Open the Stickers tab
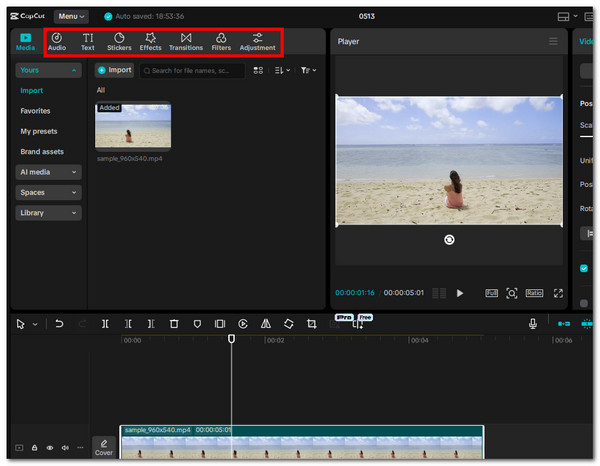The image size is (600, 466). 119,42
